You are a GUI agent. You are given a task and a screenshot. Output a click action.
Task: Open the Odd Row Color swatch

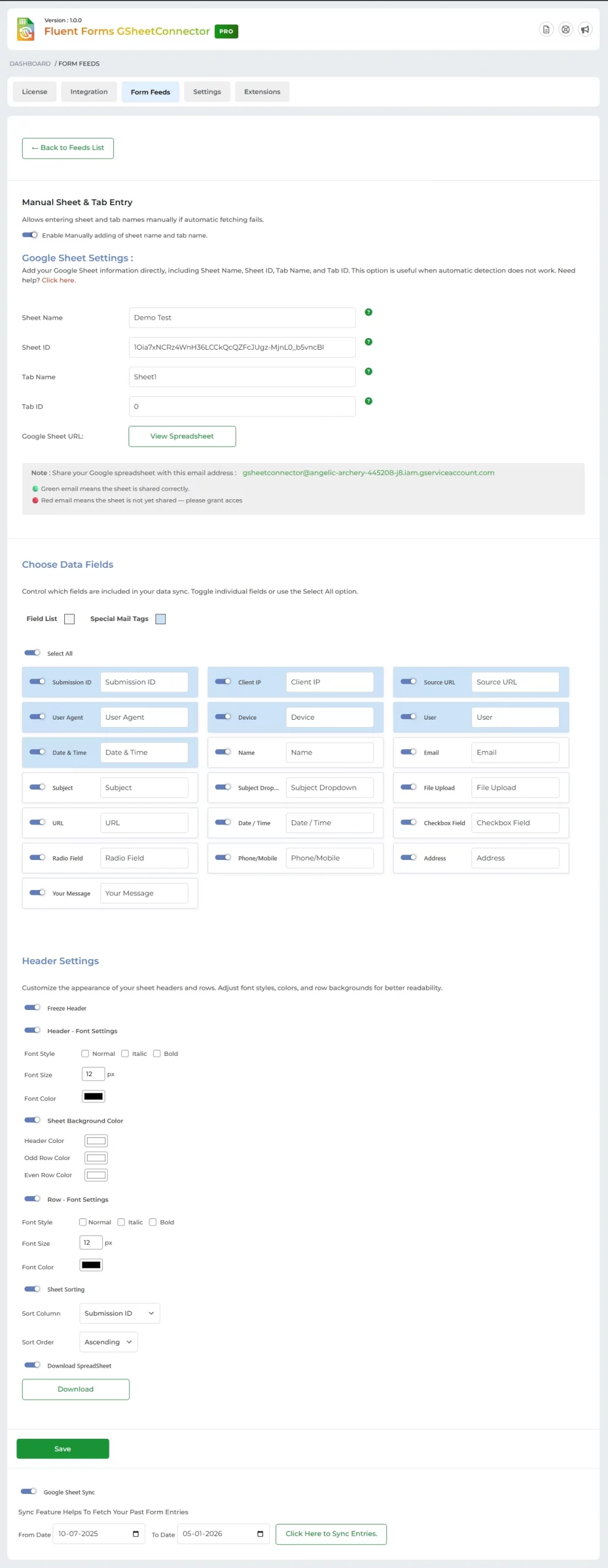[96, 1158]
